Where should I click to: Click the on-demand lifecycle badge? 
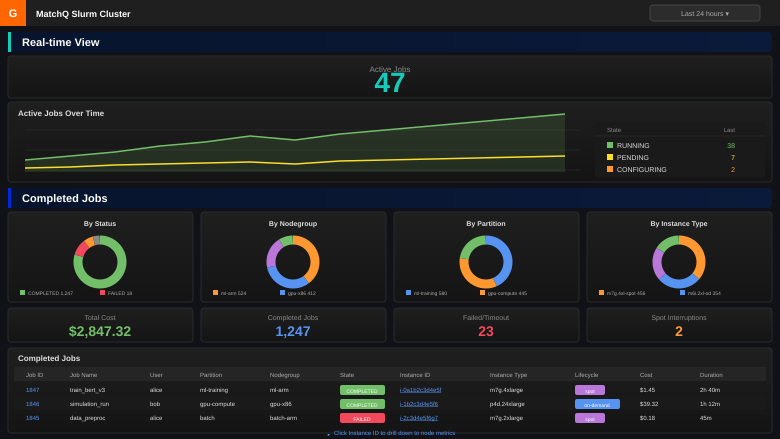tap(597, 404)
